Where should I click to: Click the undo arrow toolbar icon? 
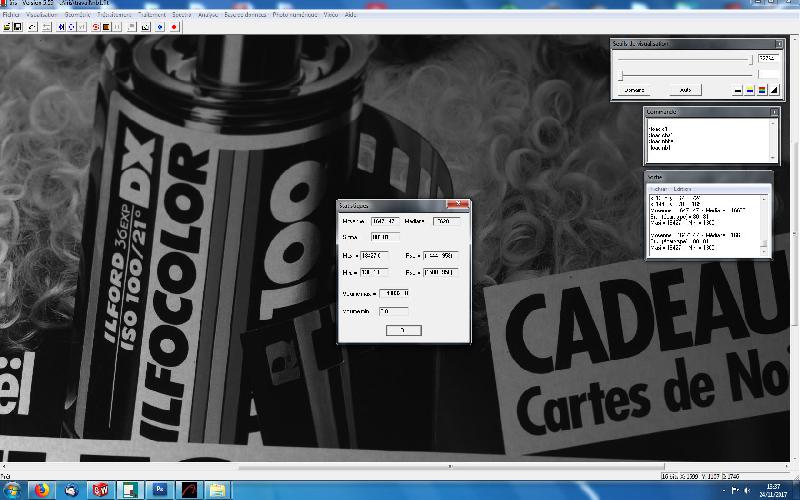(x=33, y=27)
